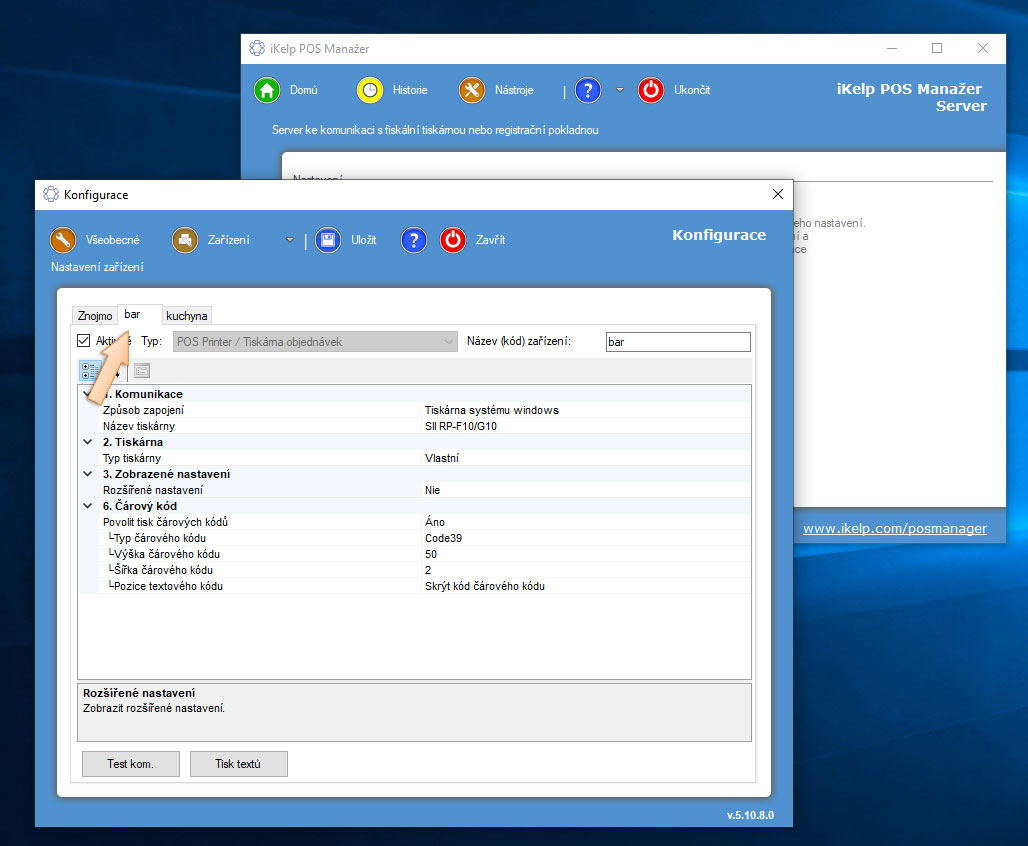
Task: Click the Název (kód) zařízení text field
Action: point(677,342)
